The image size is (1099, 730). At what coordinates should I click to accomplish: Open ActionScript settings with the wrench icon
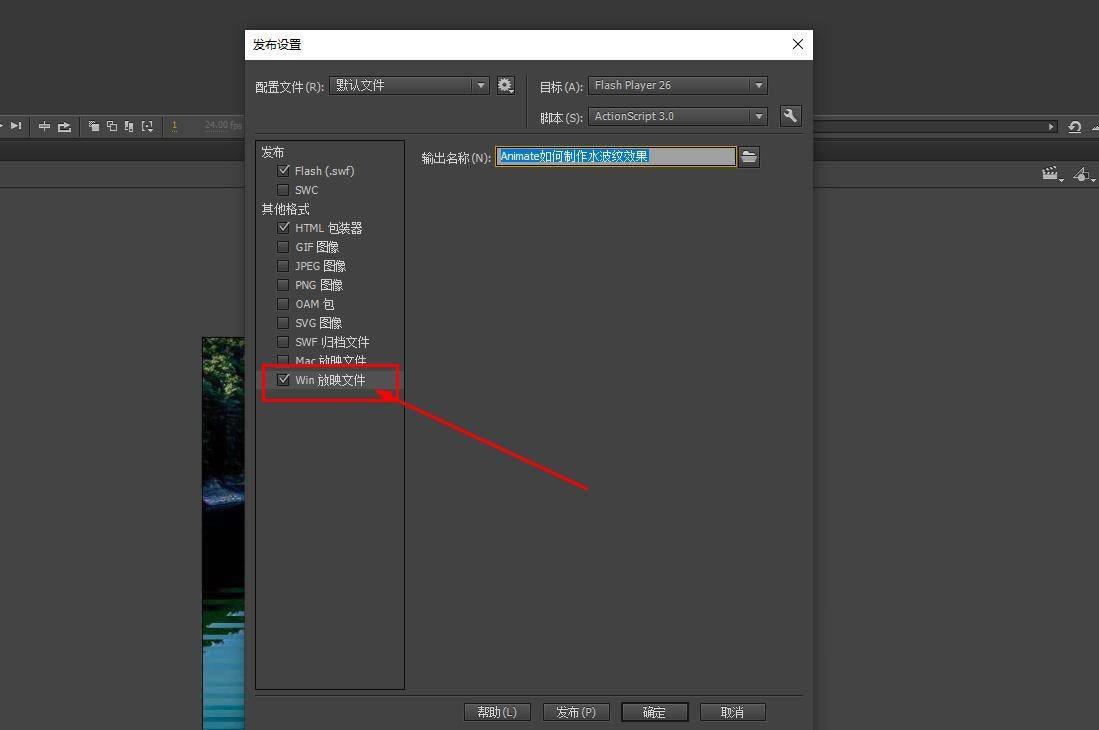pos(790,116)
